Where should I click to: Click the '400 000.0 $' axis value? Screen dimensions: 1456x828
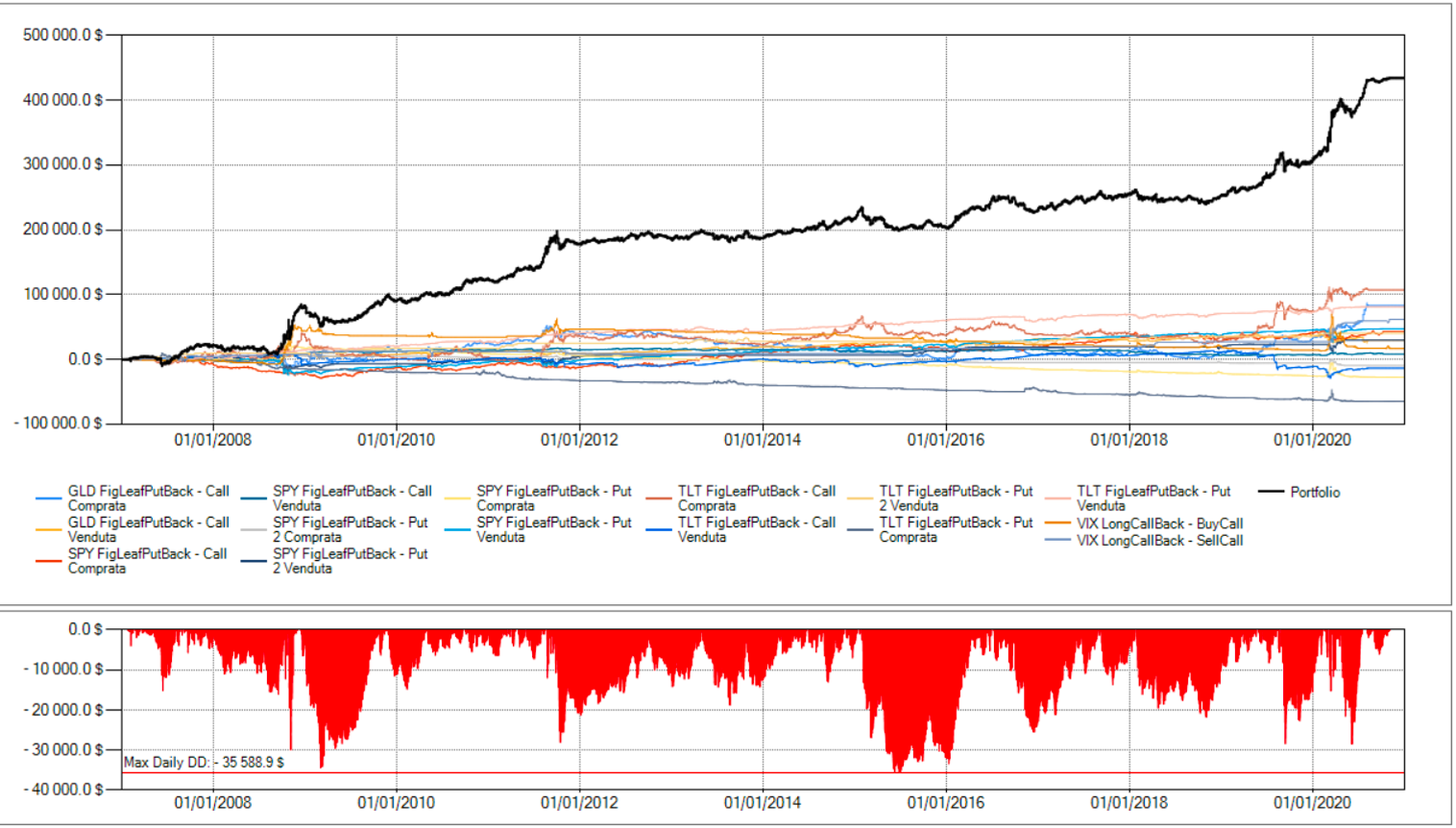[x=62, y=100]
